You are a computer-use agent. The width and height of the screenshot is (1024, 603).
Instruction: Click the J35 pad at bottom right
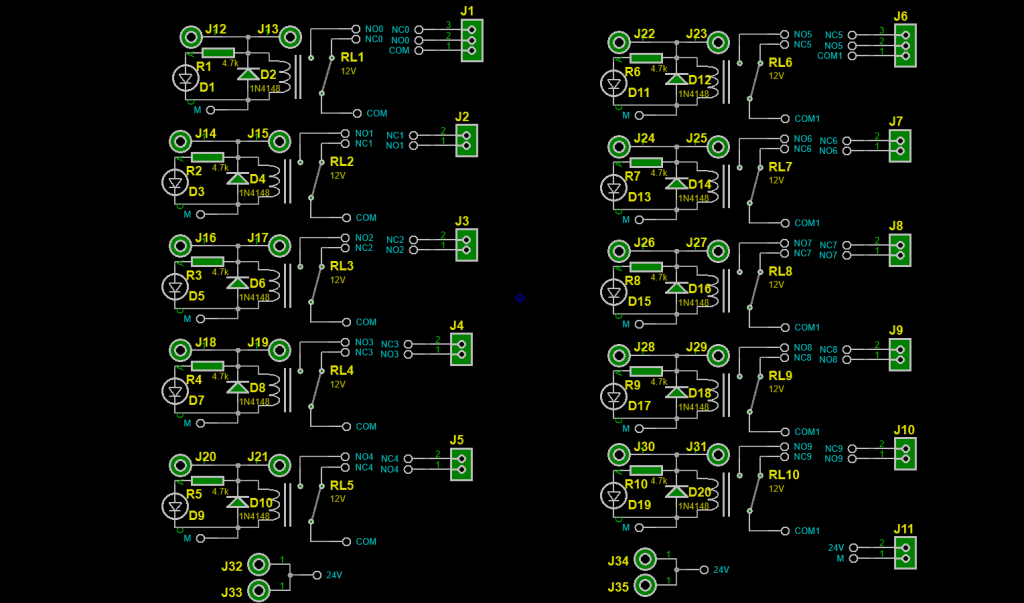tap(648, 584)
